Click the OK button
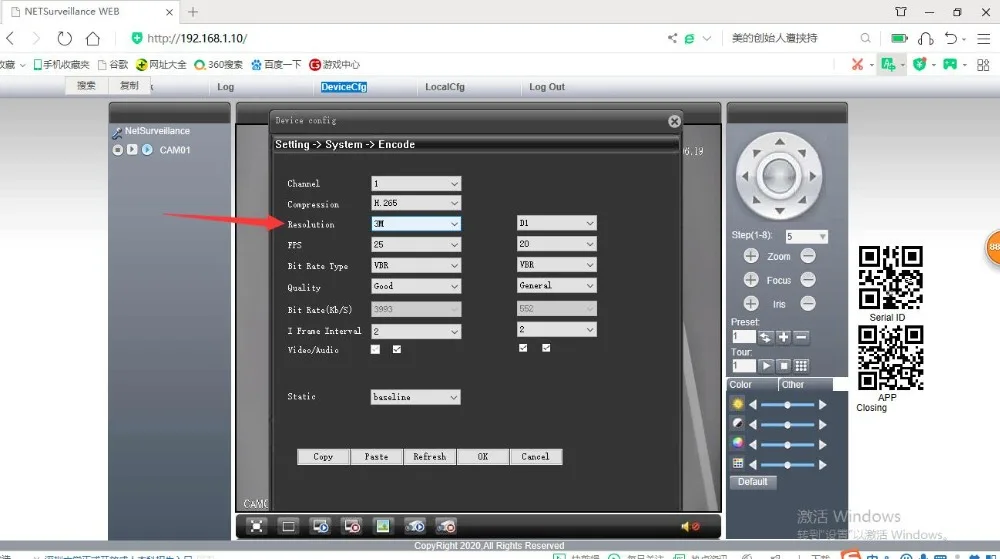Image resolution: width=1000 pixels, height=559 pixels. (x=483, y=457)
